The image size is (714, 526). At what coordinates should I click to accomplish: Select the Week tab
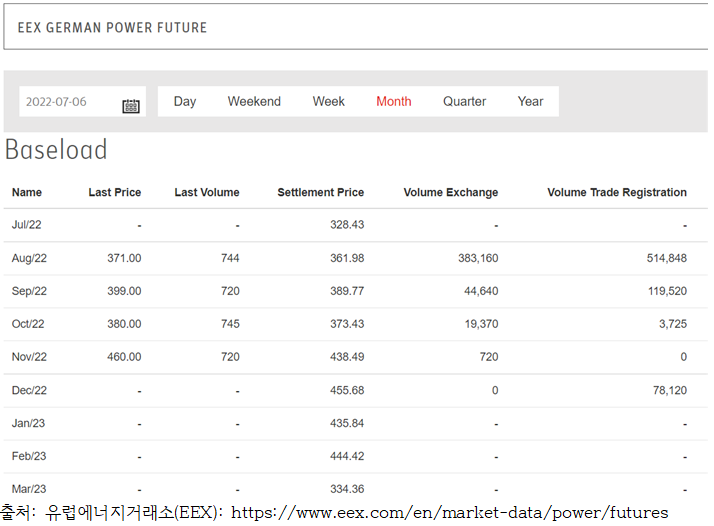click(328, 101)
